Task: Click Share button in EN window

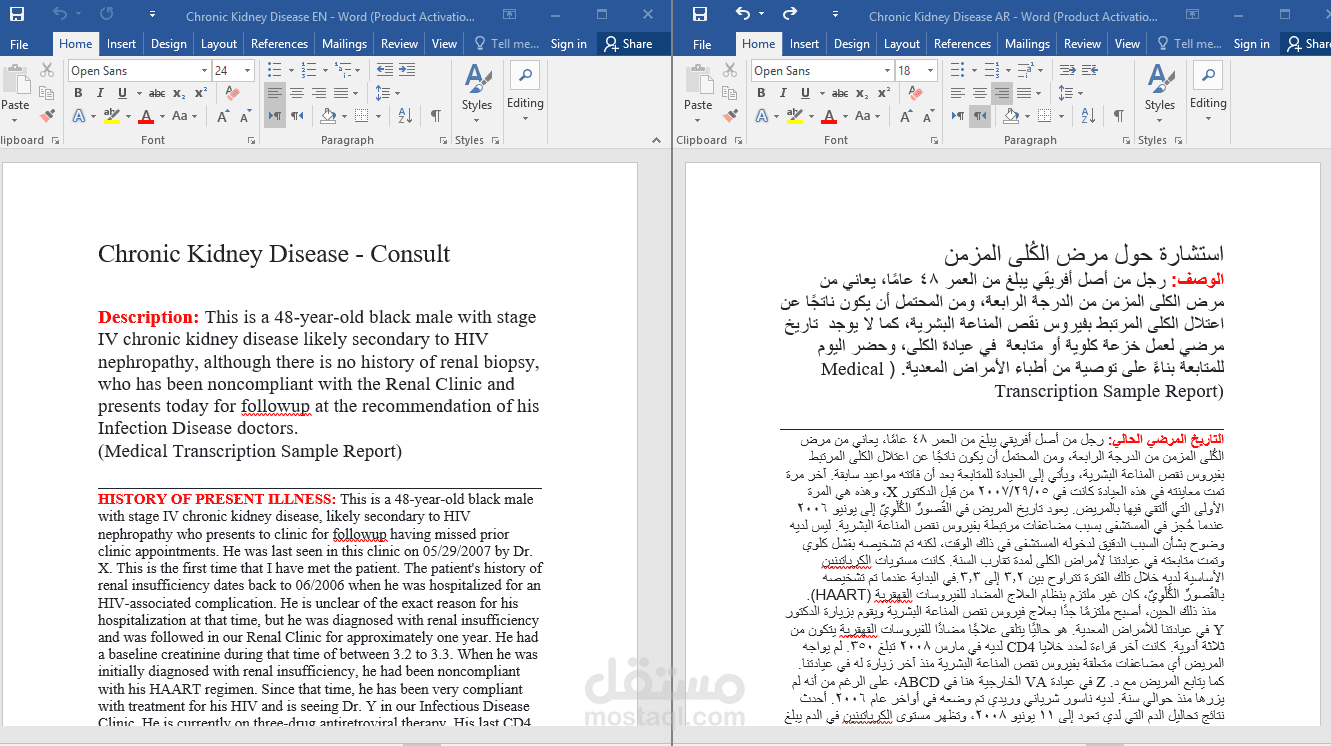Action: pos(628,44)
